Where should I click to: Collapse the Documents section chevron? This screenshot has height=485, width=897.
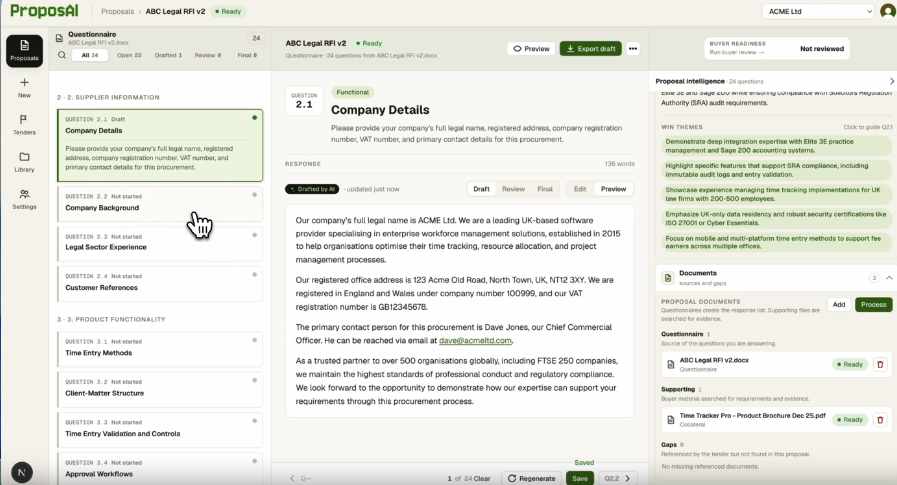(889, 278)
